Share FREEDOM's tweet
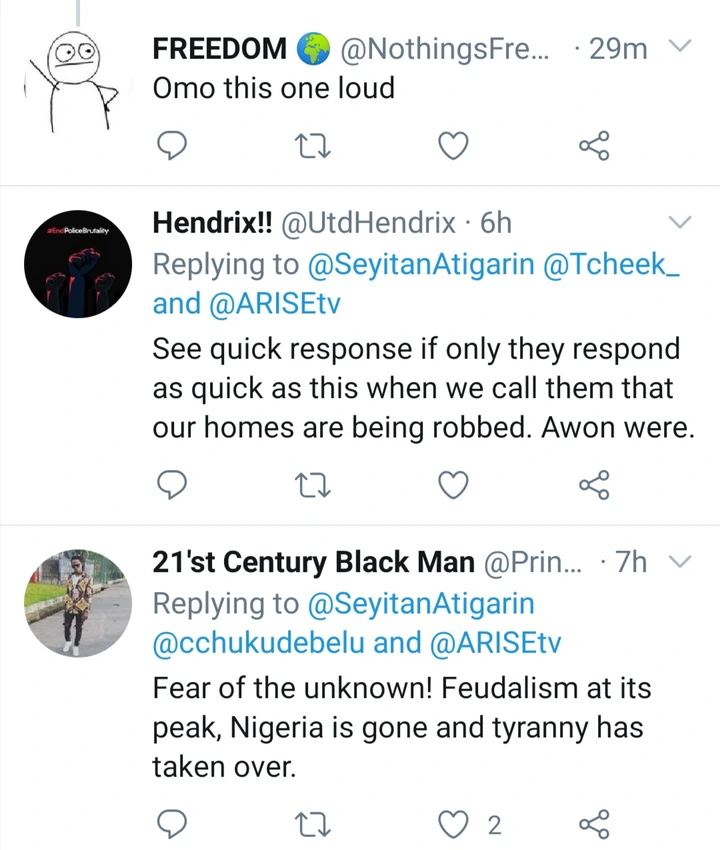Screen dimensions: 720x850 [594, 148]
